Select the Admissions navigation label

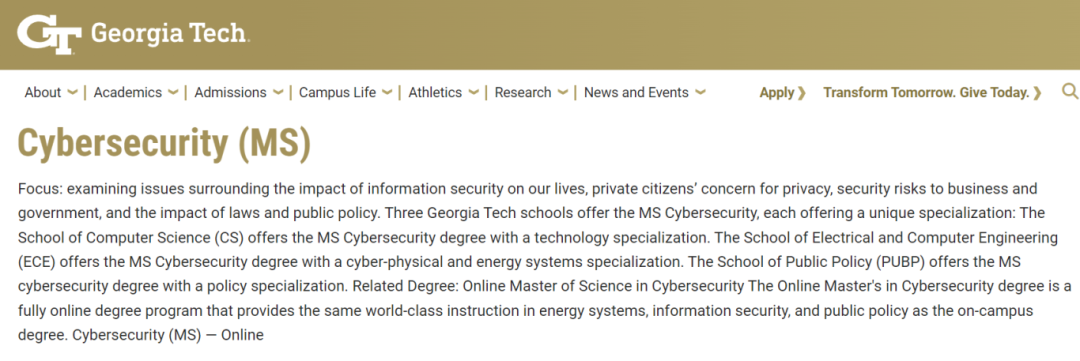pos(231,92)
